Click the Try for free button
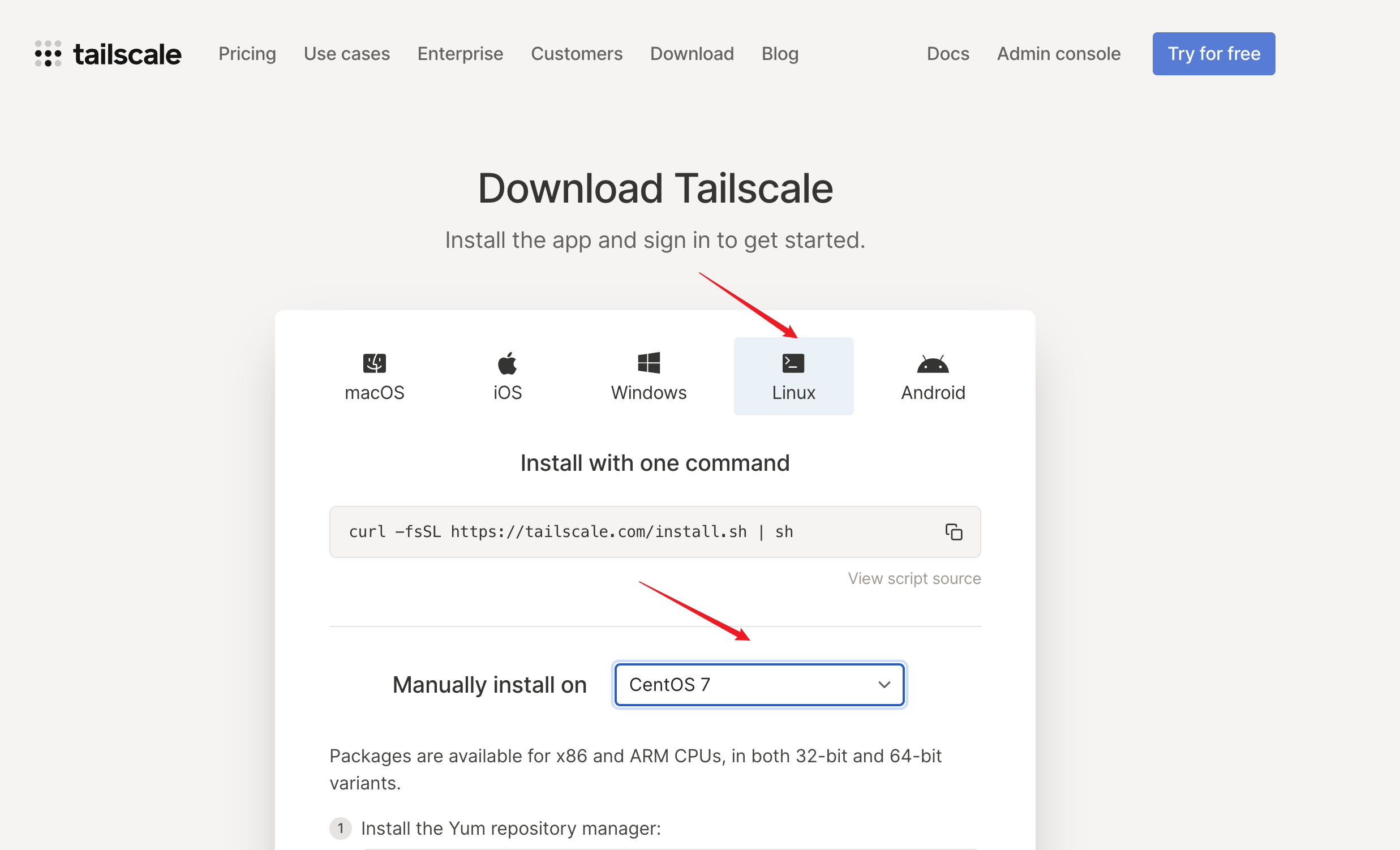The image size is (1400, 850). pos(1214,53)
